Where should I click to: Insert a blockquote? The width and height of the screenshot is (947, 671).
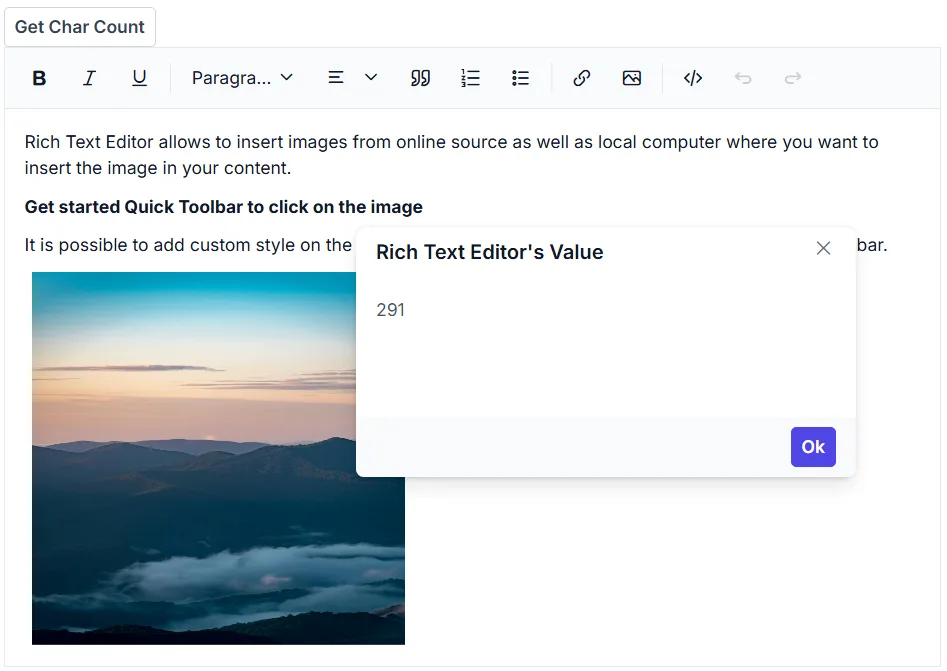pos(420,78)
